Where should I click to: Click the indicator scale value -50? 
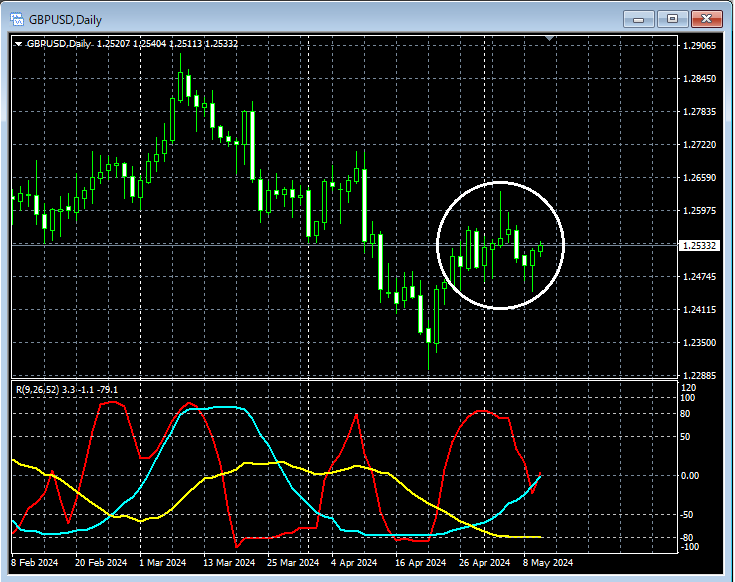(x=687, y=515)
